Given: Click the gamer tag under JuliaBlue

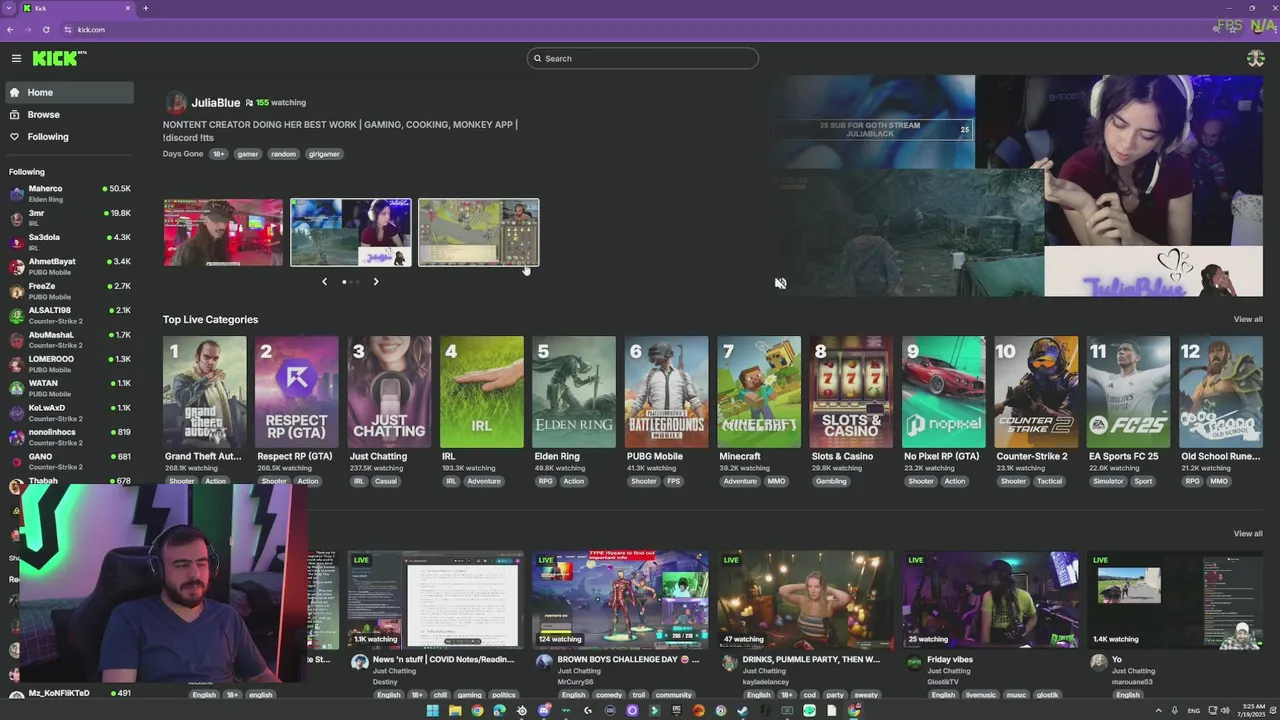Looking at the screenshot, I should point(248,154).
